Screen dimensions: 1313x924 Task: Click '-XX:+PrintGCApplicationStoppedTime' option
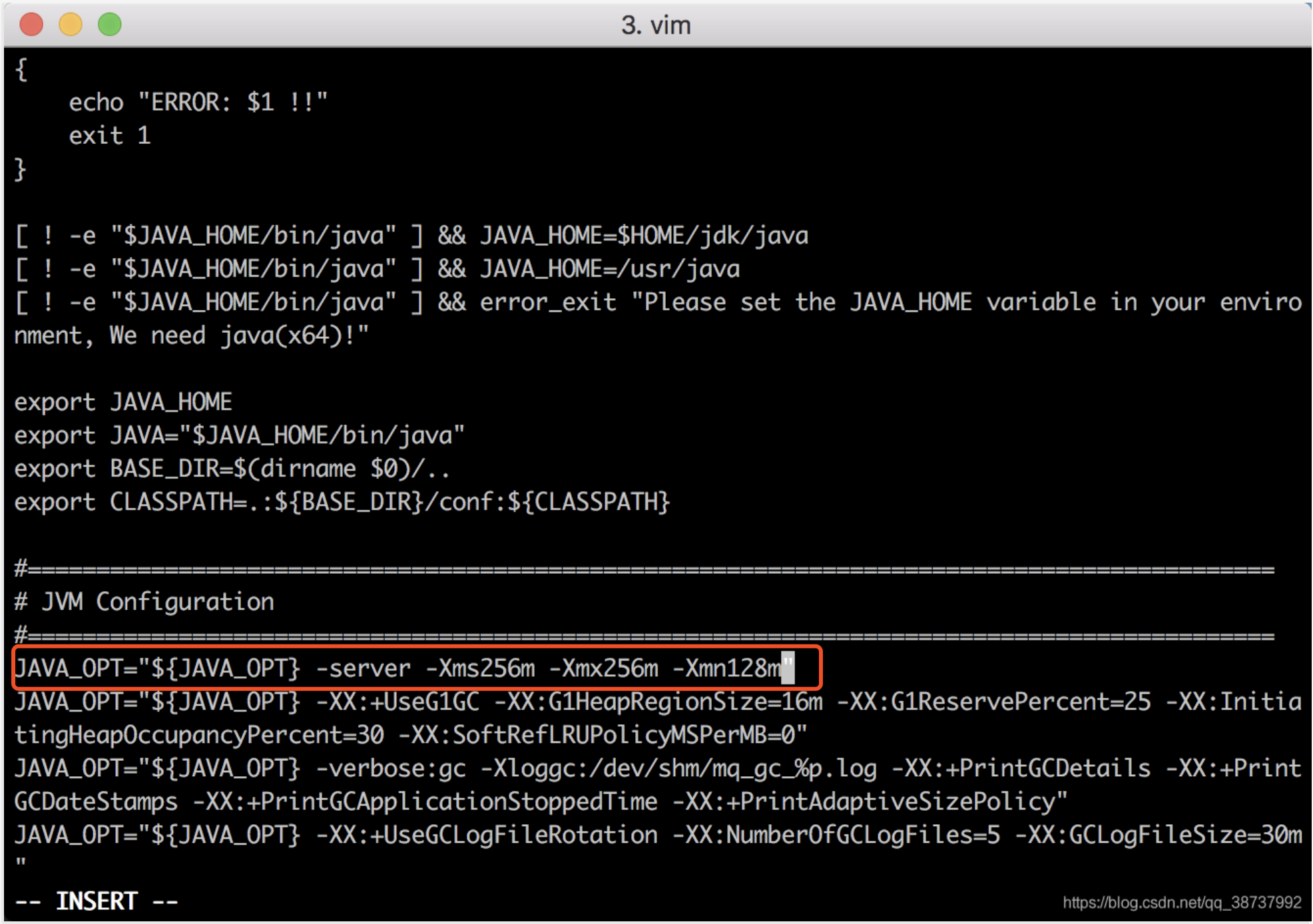click(x=425, y=802)
